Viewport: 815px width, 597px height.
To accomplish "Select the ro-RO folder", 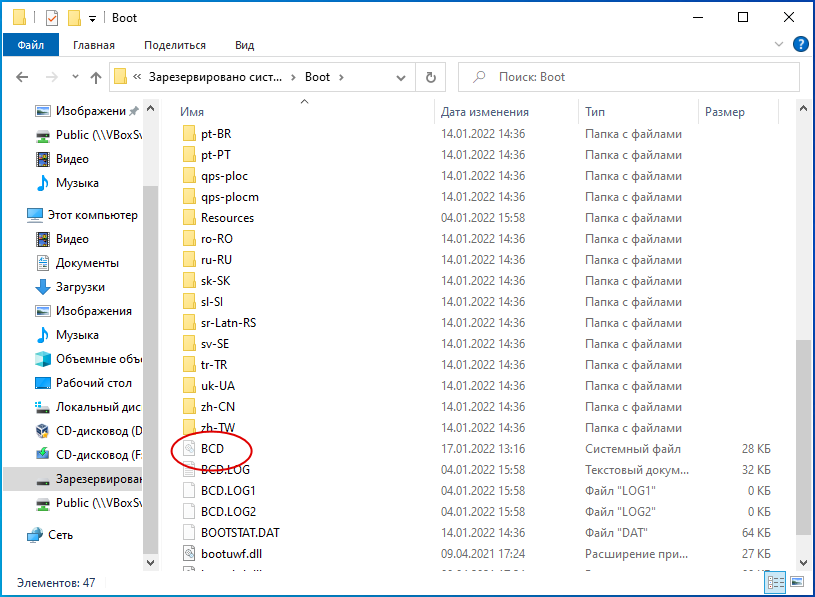I will pyautogui.click(x=217, y=239).
